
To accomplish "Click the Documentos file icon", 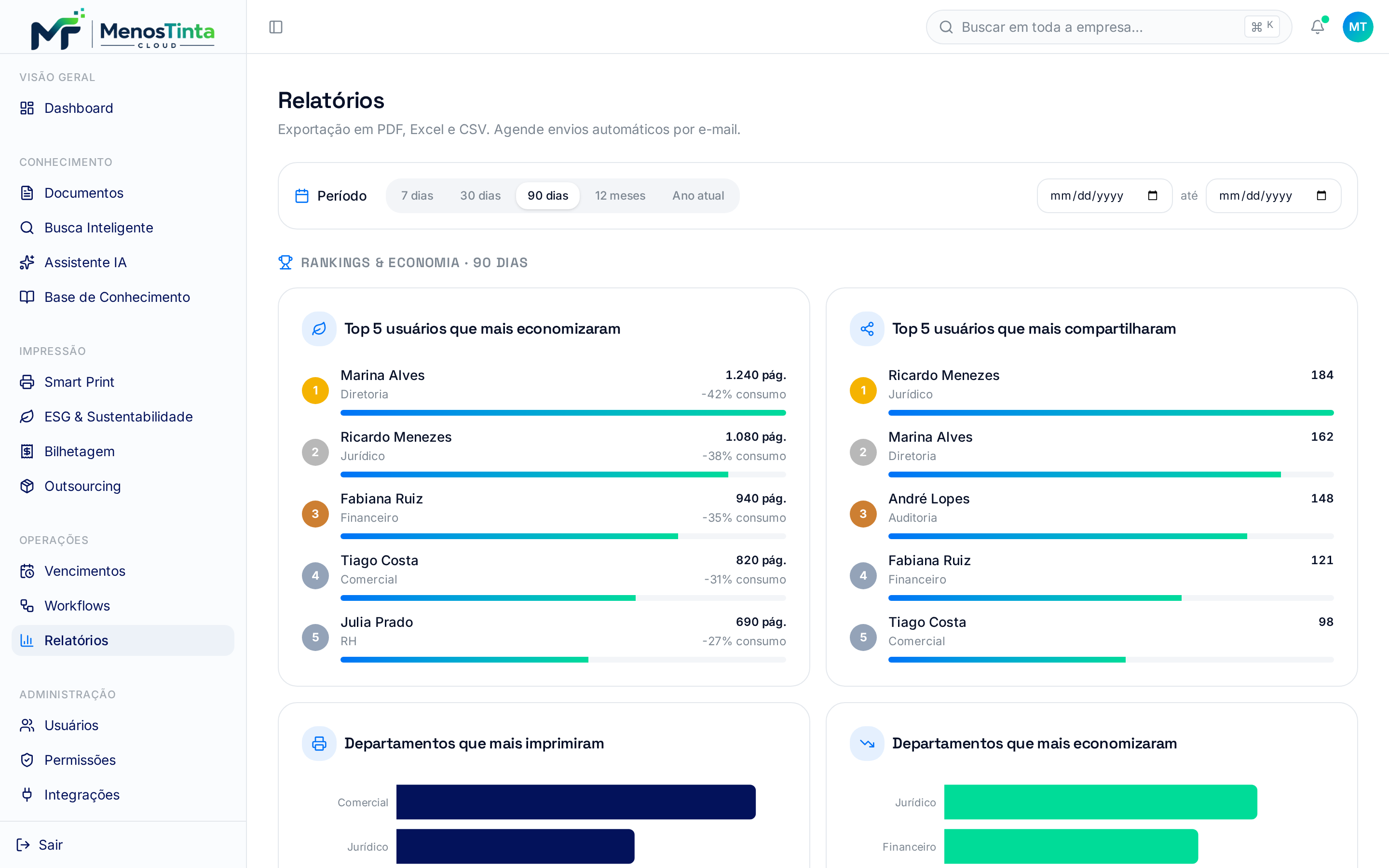I will [x=27, y=193].
